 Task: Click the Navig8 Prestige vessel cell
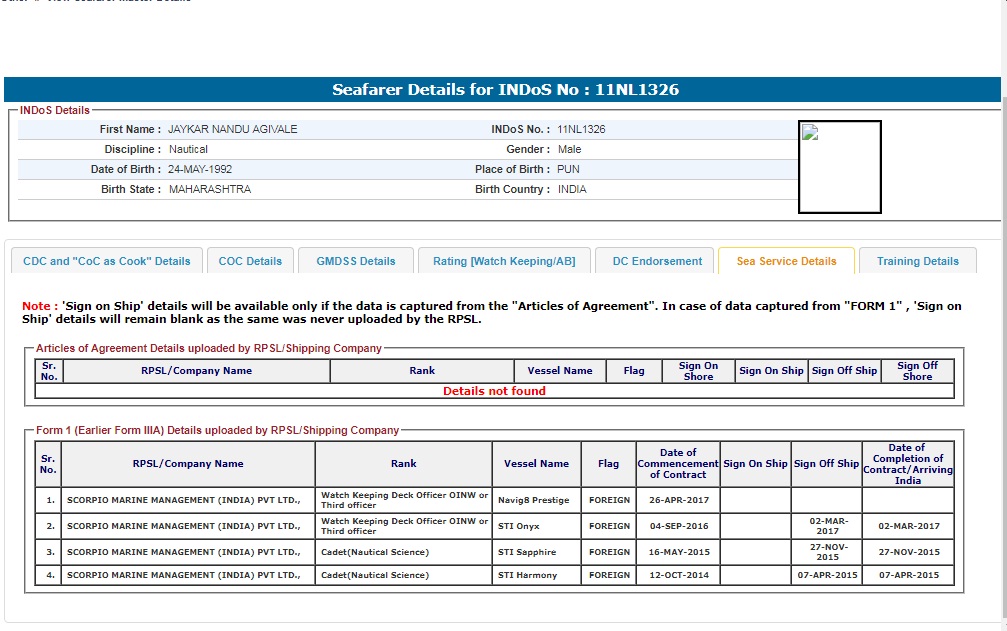tap(536, 500)
